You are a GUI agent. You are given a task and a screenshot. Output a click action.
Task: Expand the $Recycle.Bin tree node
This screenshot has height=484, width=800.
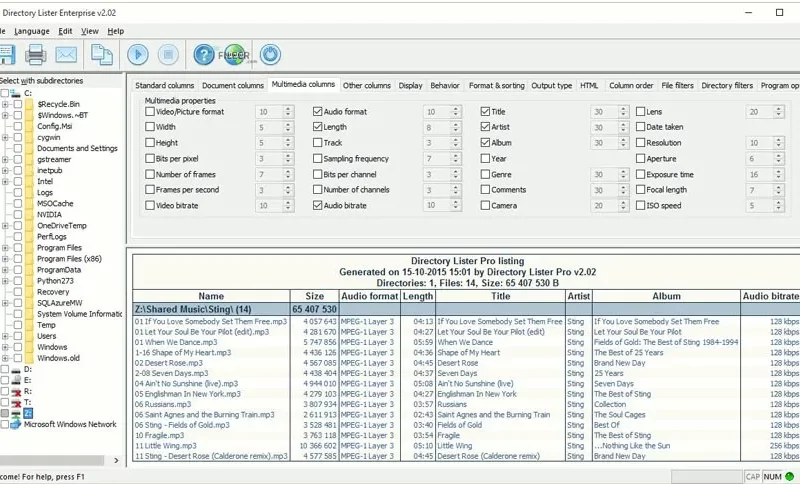pyautogui.click(x=5, y=104)
